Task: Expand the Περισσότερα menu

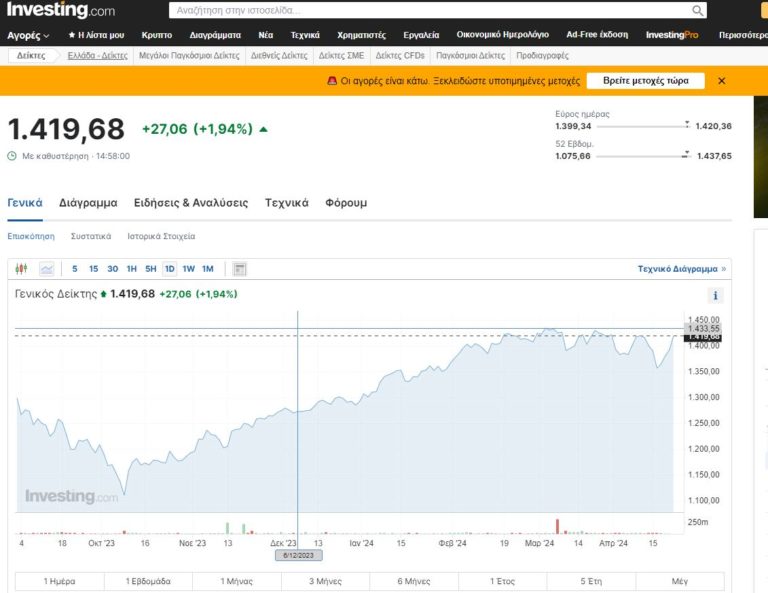Action: tap(742, 35)
